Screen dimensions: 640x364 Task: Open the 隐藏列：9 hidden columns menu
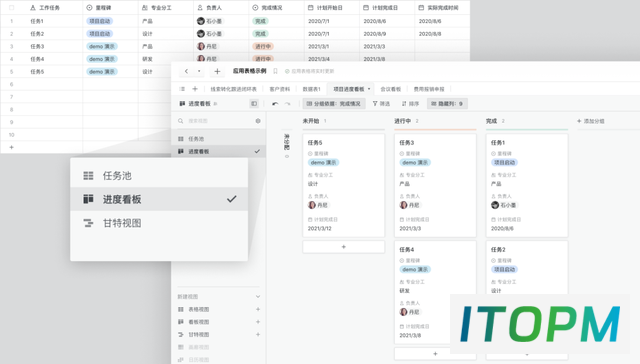(447, 104)
